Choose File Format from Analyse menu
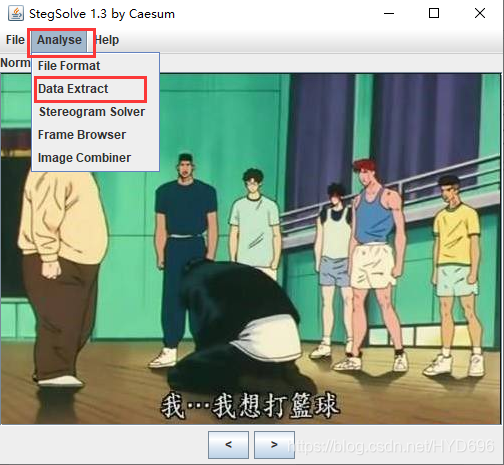This screenshot has height=465, width=504. point(95,66)
